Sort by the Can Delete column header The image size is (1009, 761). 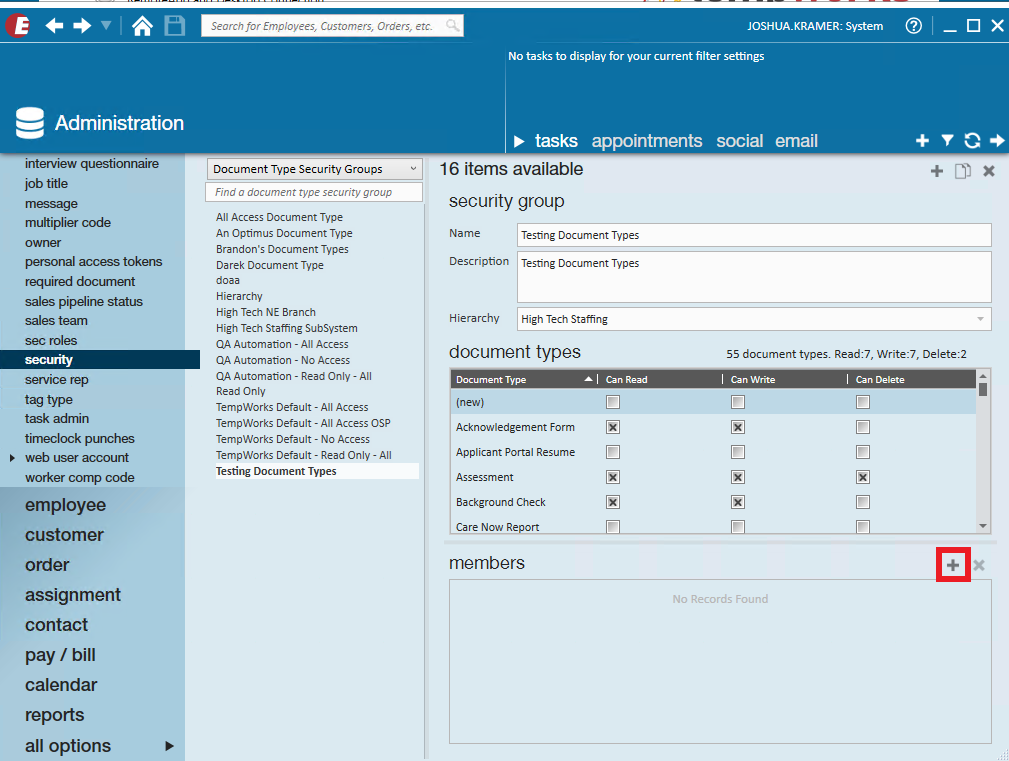(912, 380)
